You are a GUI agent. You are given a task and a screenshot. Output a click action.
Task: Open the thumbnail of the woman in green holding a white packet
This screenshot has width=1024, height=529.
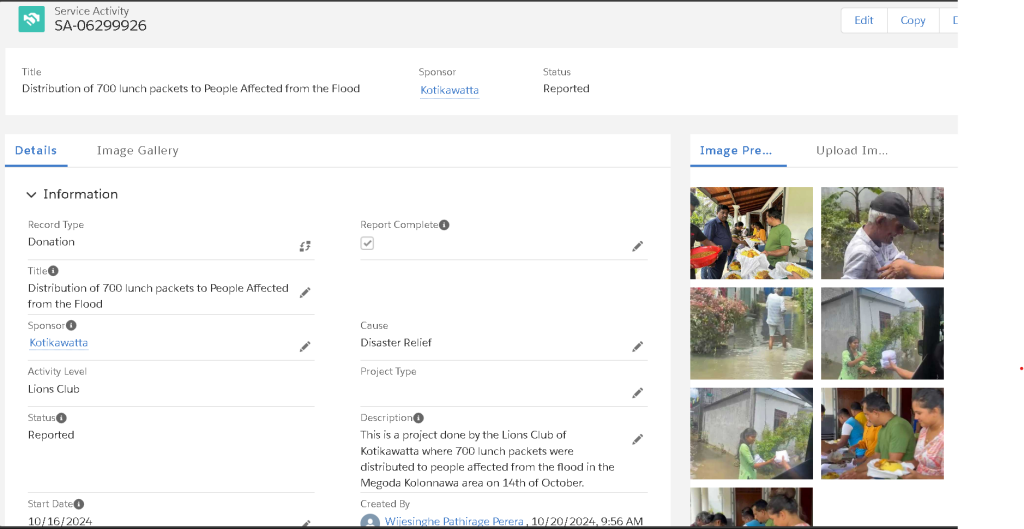[752, 434]
